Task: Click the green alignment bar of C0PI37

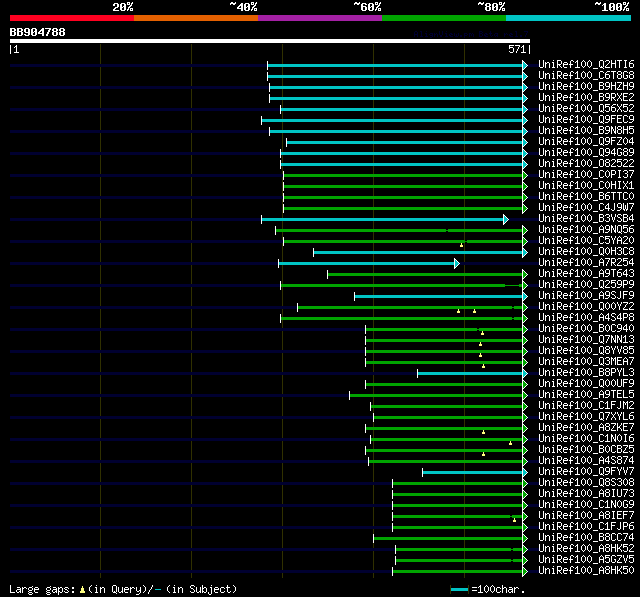Action: click(x=403, y=175)
